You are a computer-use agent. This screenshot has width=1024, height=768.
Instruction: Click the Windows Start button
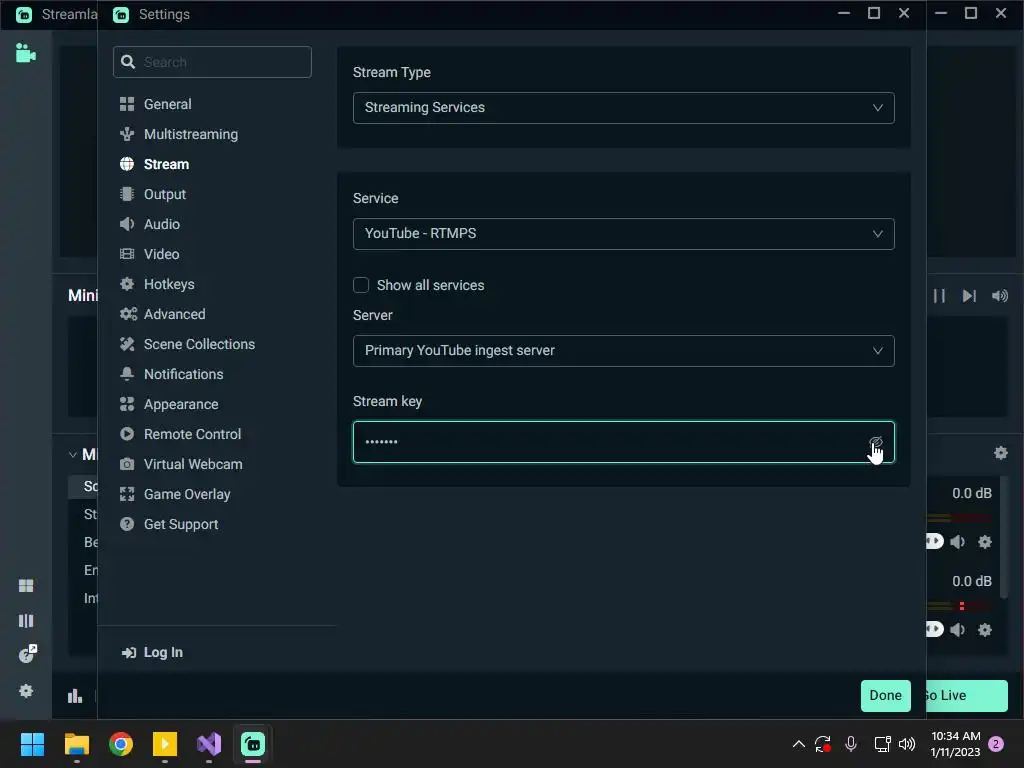pos(32,745)
